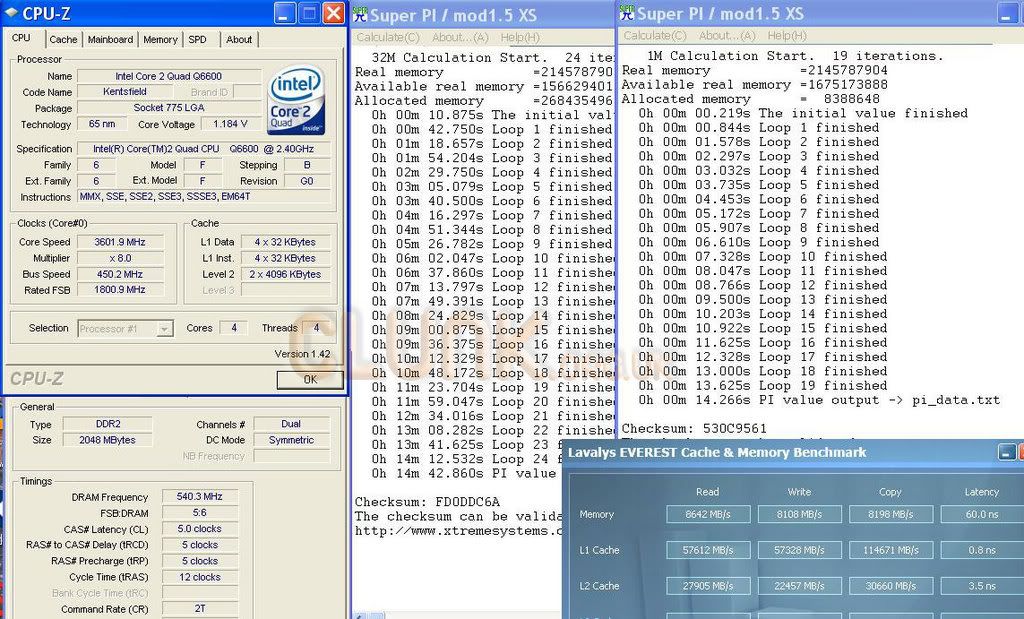Viewport: 1024px width, 619px height.
Task: Select the CPU tab in CPU-Z
Action: (x=22, y=38)
